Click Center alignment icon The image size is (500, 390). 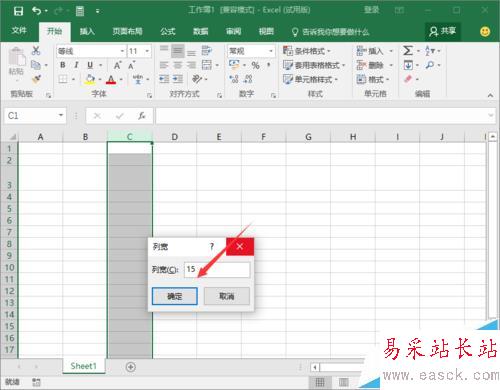tap(178, 65)
